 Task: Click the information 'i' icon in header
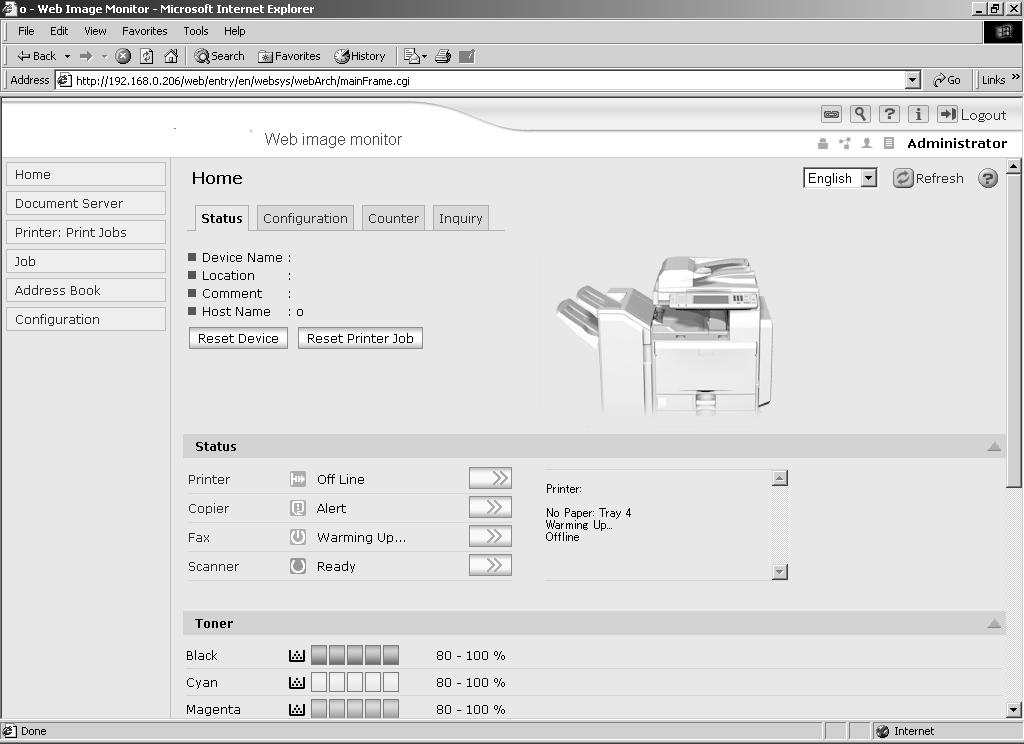pos(918,114)
